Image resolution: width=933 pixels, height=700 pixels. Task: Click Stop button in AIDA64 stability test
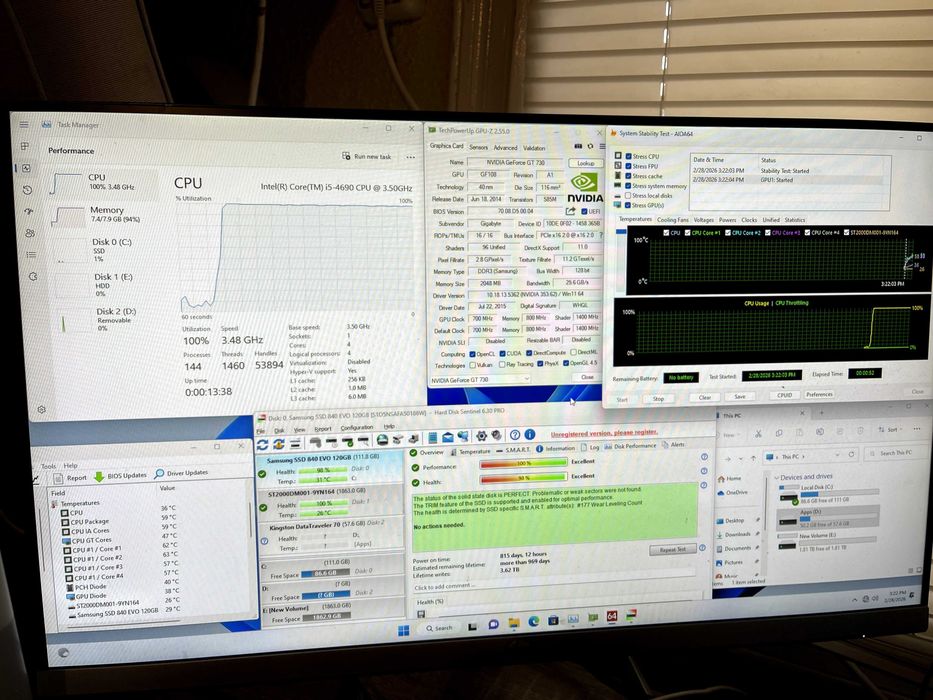pyautogui.click(x=659, y=399)
